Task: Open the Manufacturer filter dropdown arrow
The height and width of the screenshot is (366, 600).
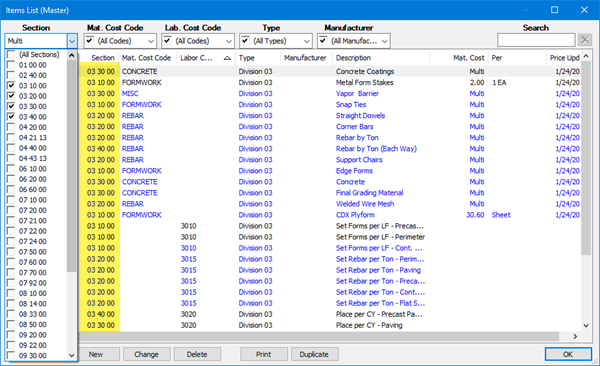Action: 385,41
